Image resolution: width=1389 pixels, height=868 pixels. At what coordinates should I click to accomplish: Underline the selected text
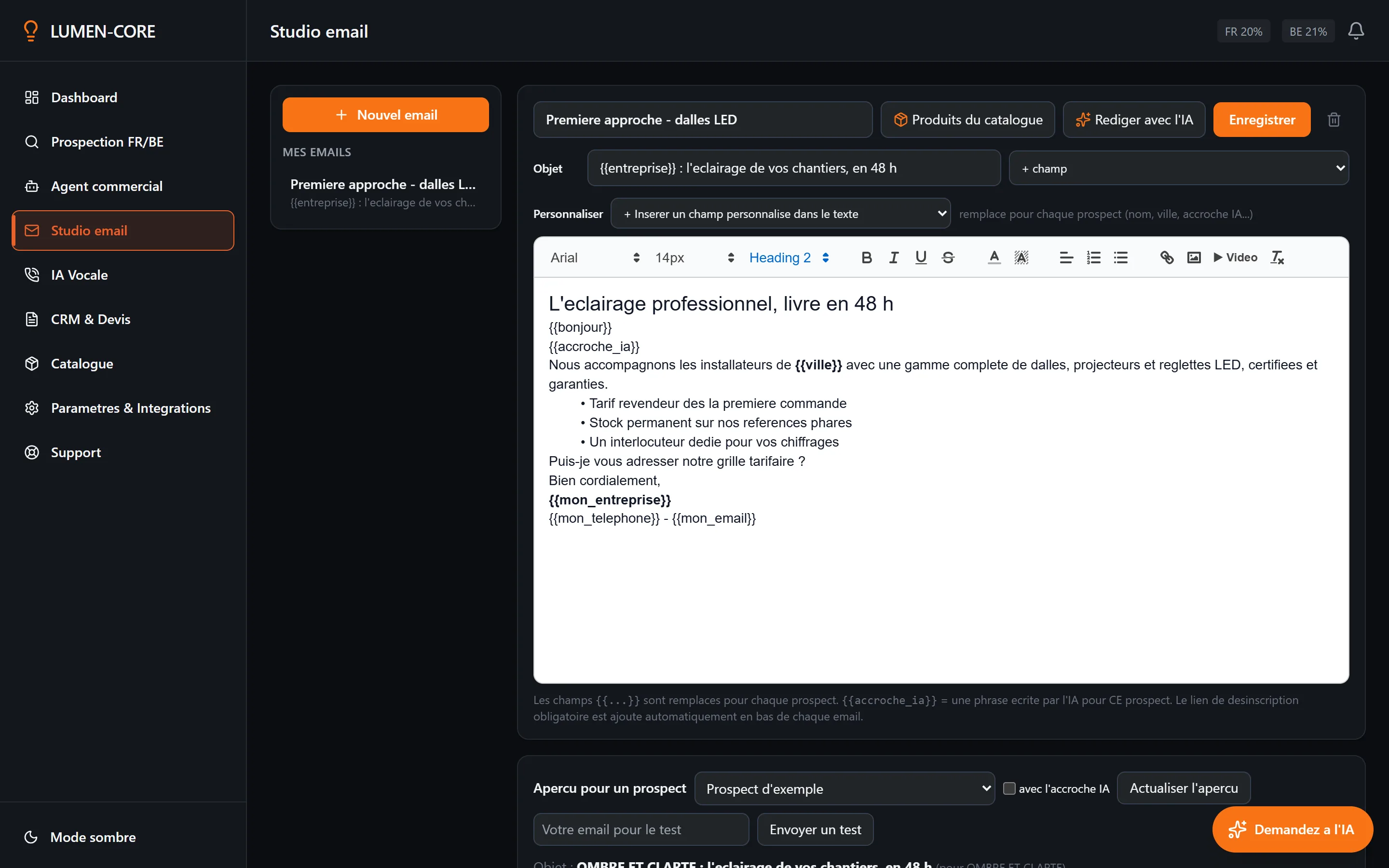click(x=921, y=258)
